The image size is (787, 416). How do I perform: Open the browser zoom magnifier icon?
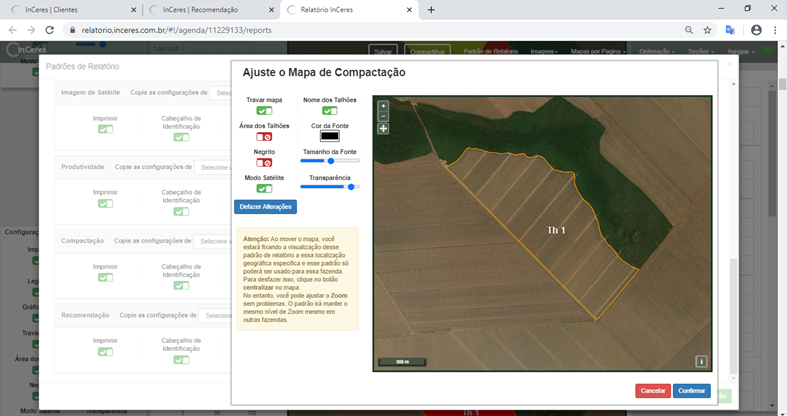(689, 30)
